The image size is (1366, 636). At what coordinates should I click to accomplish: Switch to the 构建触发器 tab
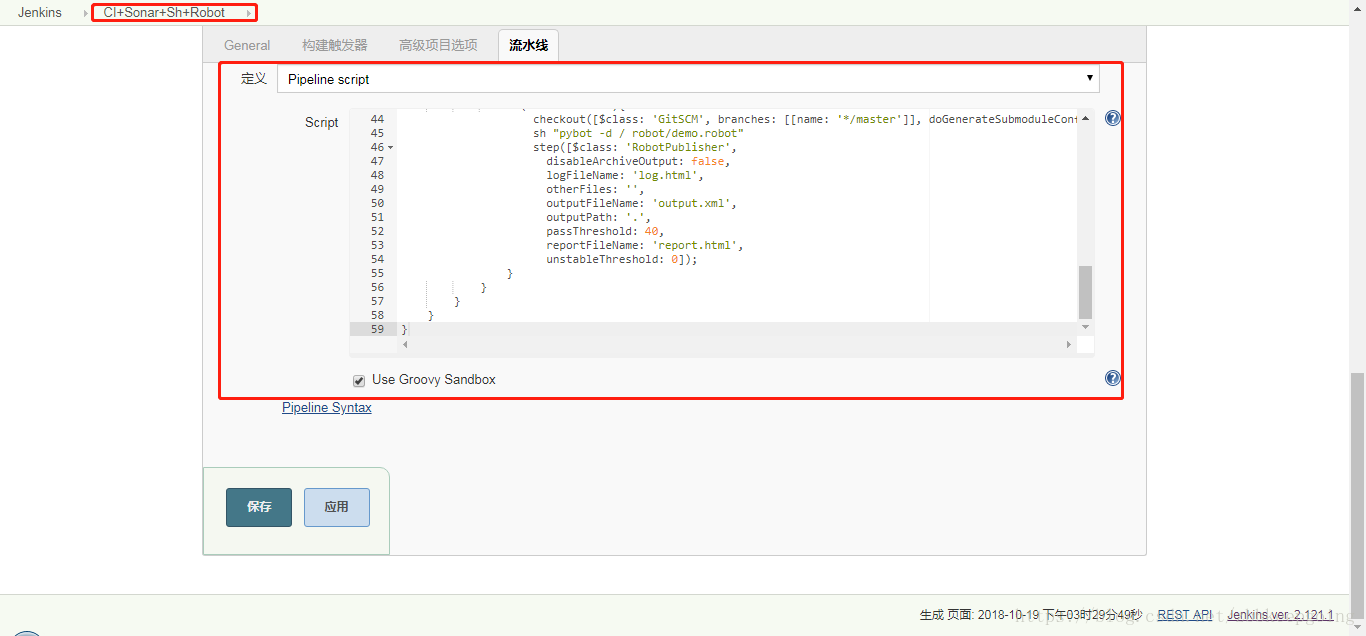[335, 45]
